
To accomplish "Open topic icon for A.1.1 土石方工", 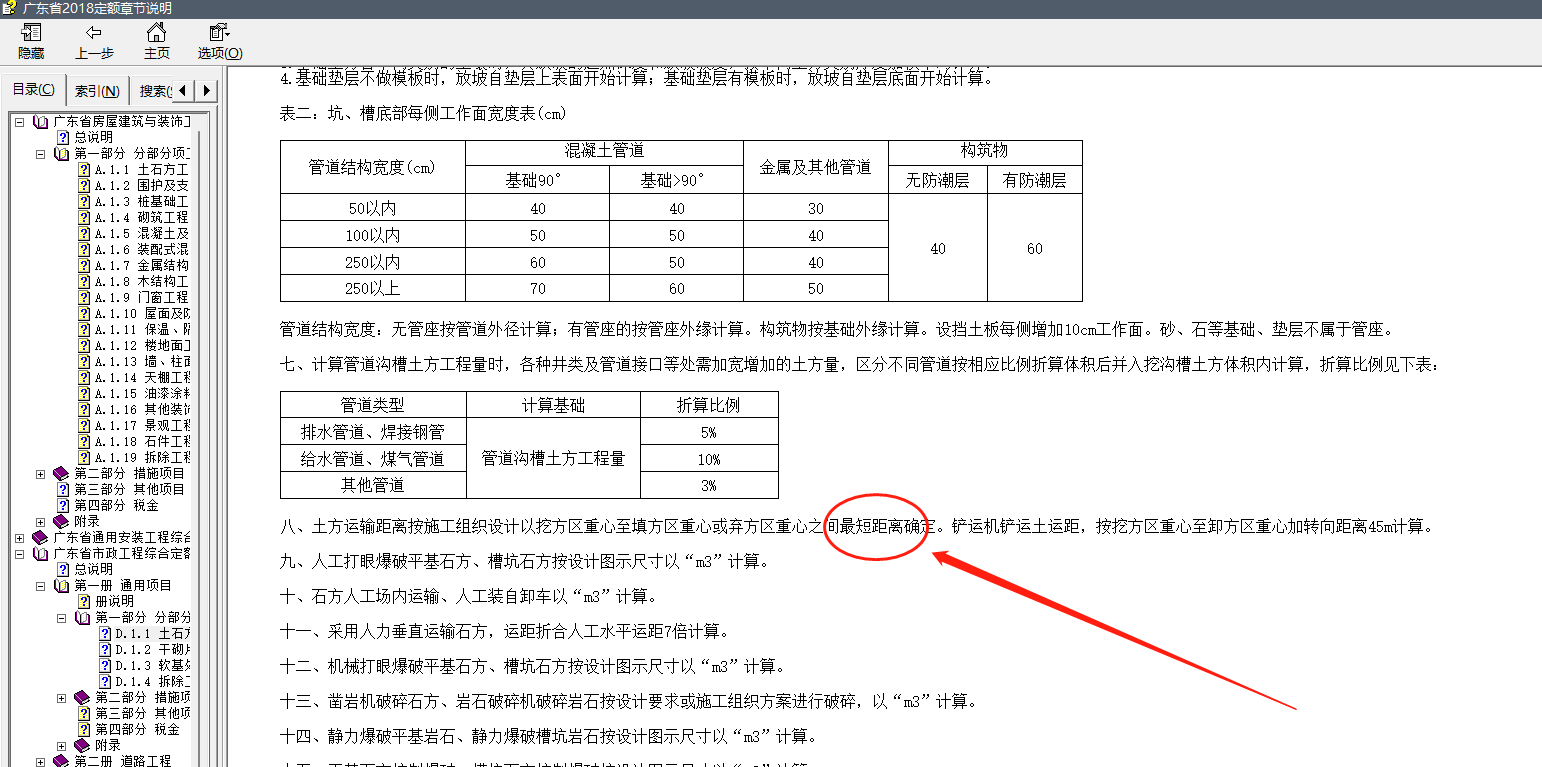I will pos(84,169).
